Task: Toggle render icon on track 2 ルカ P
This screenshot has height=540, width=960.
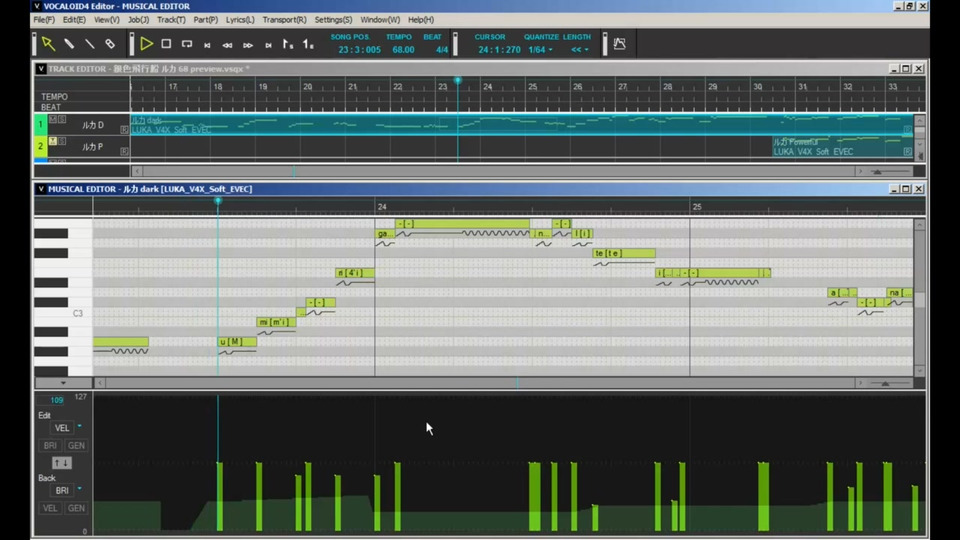Action: coord(124,151)
